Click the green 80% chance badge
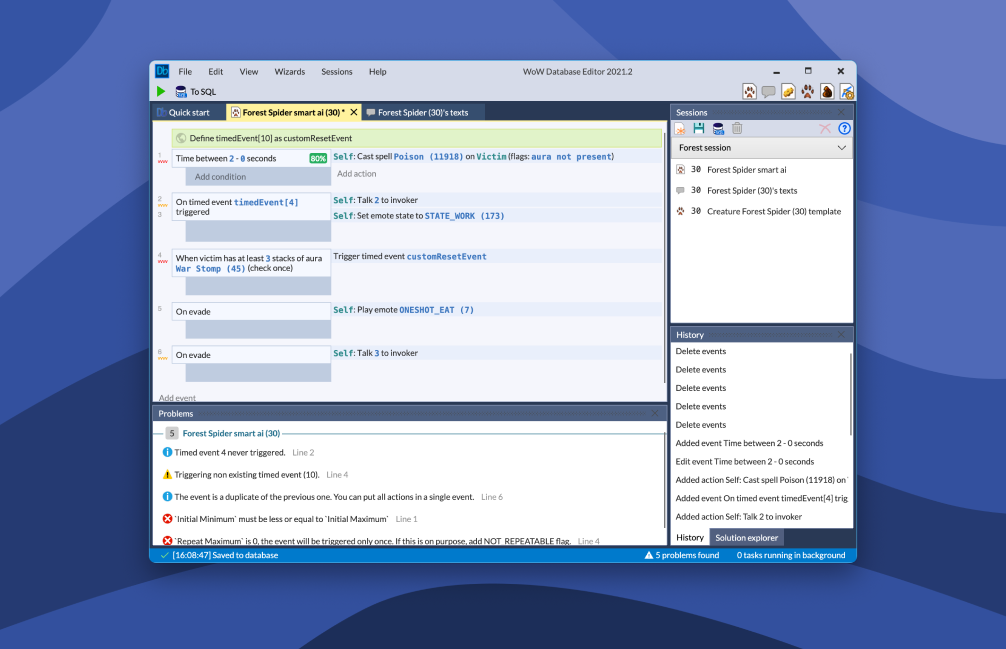This screenshot has width=1006, height=649. click(x=318, y=158)
